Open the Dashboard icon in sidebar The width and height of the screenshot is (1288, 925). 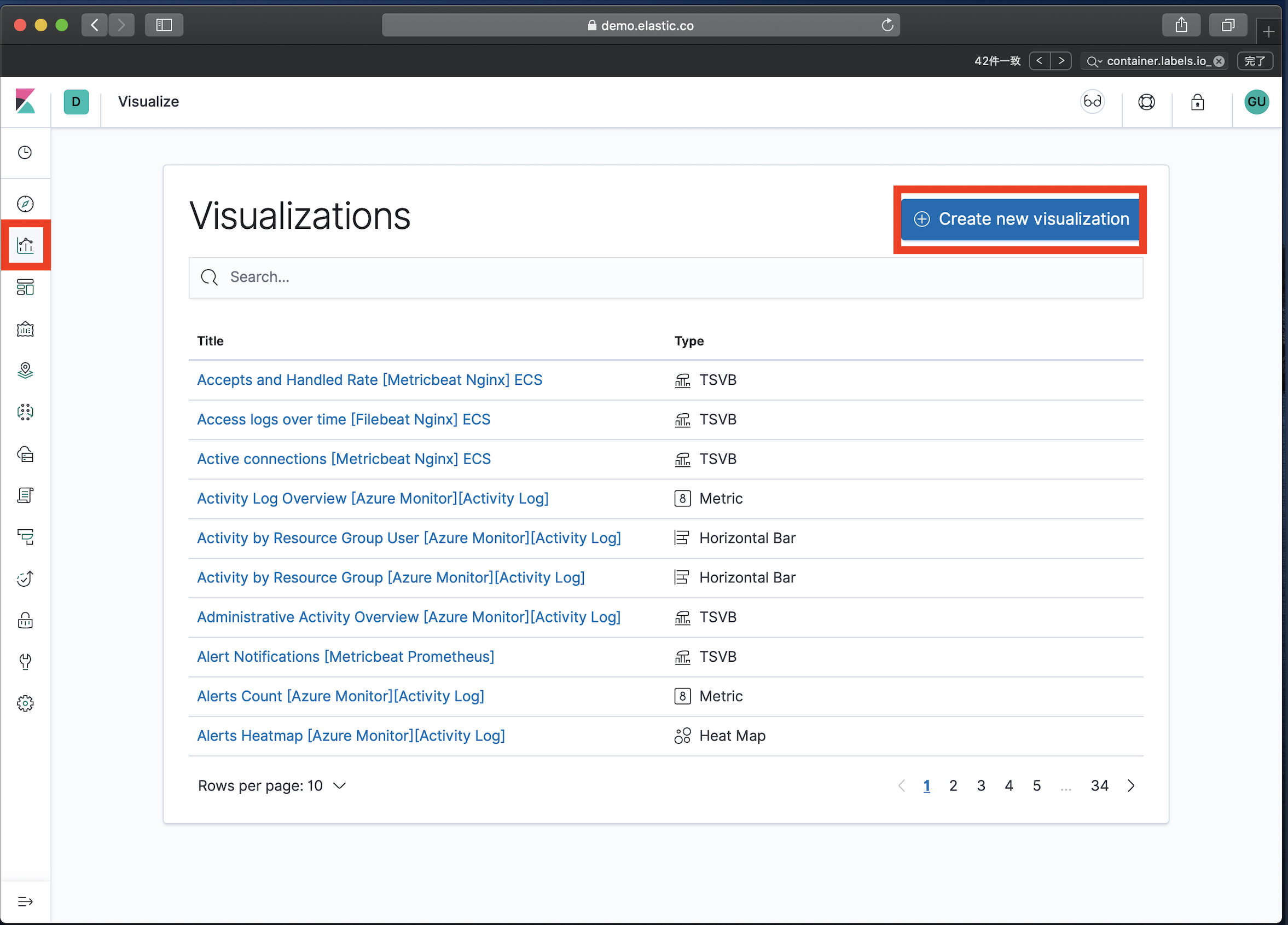point(26,287)
